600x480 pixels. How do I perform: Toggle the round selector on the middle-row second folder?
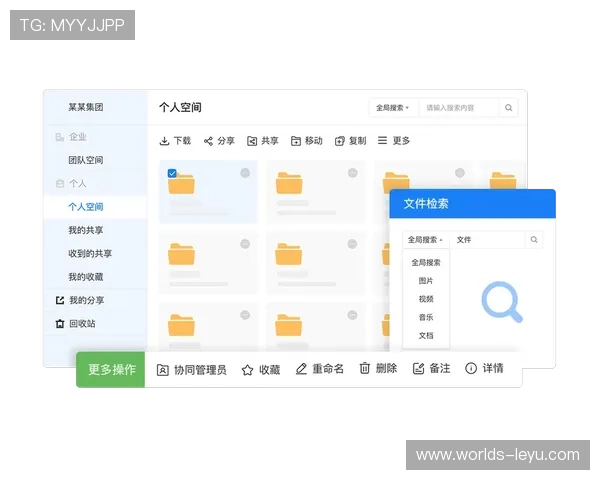coord(352,244)
